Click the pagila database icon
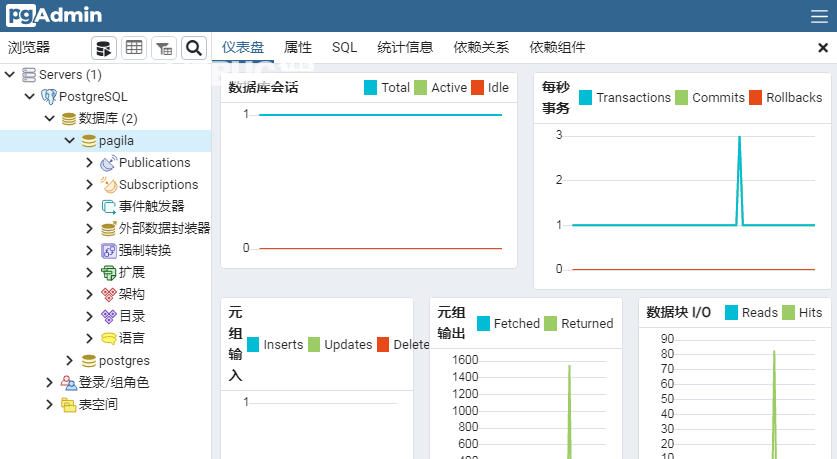 pos(89,141)
